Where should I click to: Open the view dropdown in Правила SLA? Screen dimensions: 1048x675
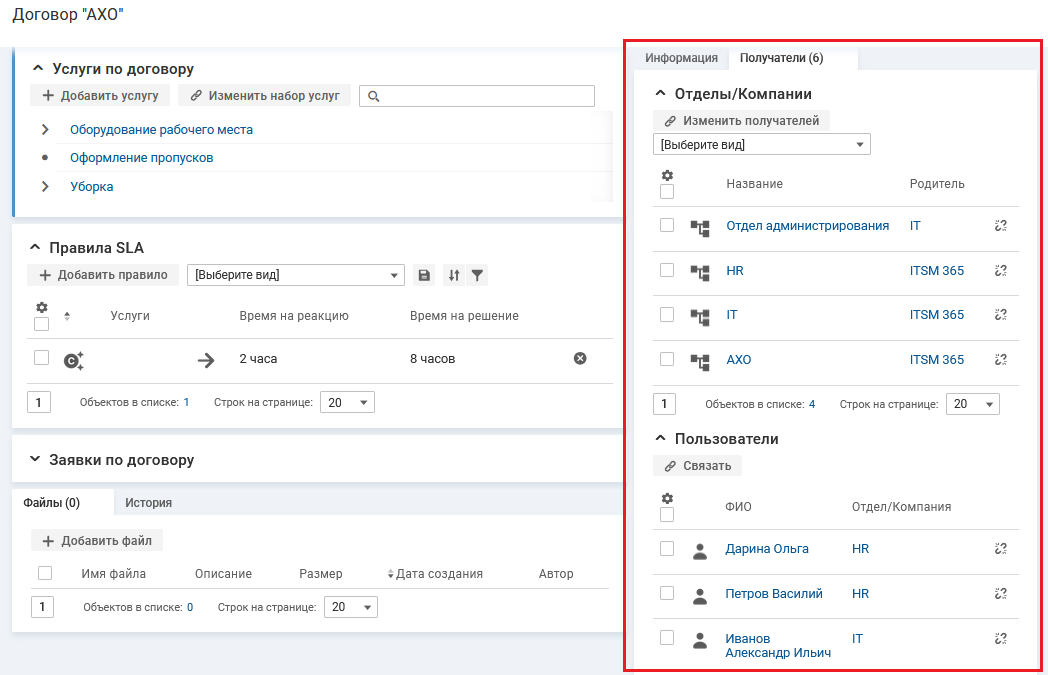[295, 275]
